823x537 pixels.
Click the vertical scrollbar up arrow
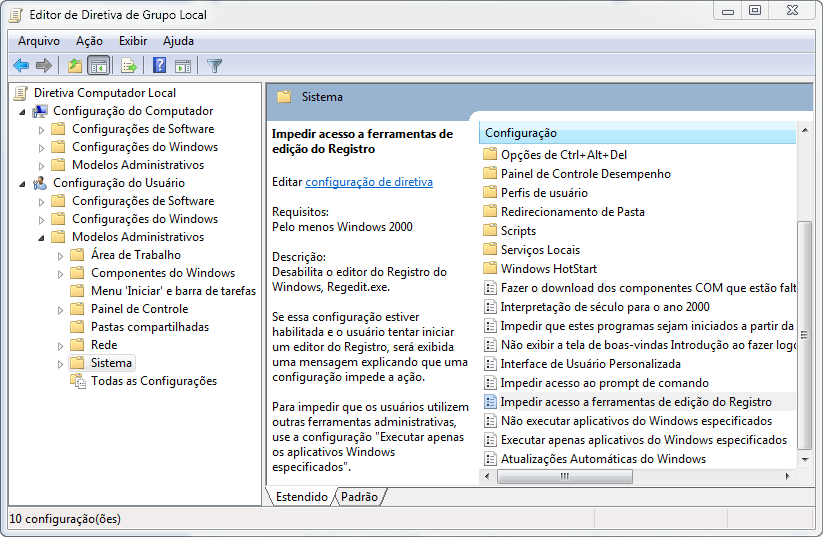tap(805, 130)
